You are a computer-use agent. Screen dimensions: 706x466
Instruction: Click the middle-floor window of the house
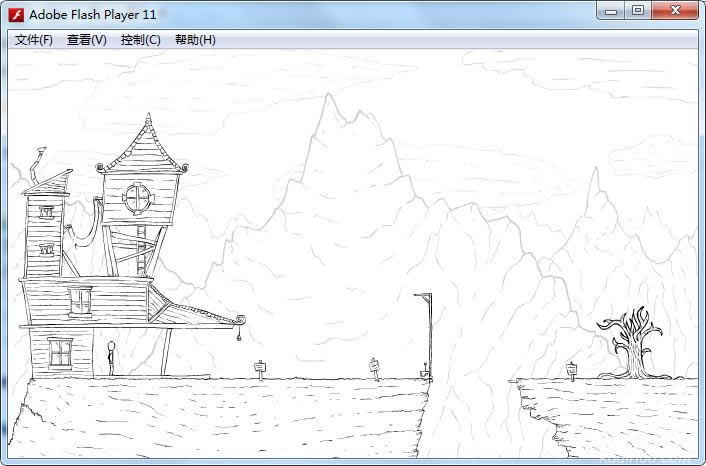pos(80,300)
